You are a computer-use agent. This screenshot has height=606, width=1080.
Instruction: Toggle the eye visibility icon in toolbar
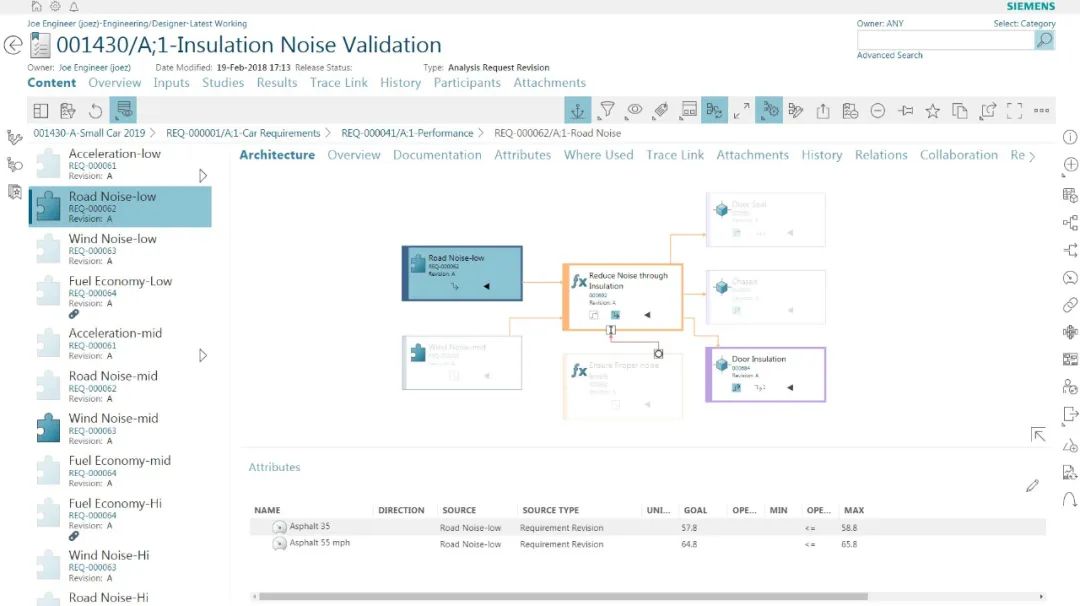[x=634, y=110]
